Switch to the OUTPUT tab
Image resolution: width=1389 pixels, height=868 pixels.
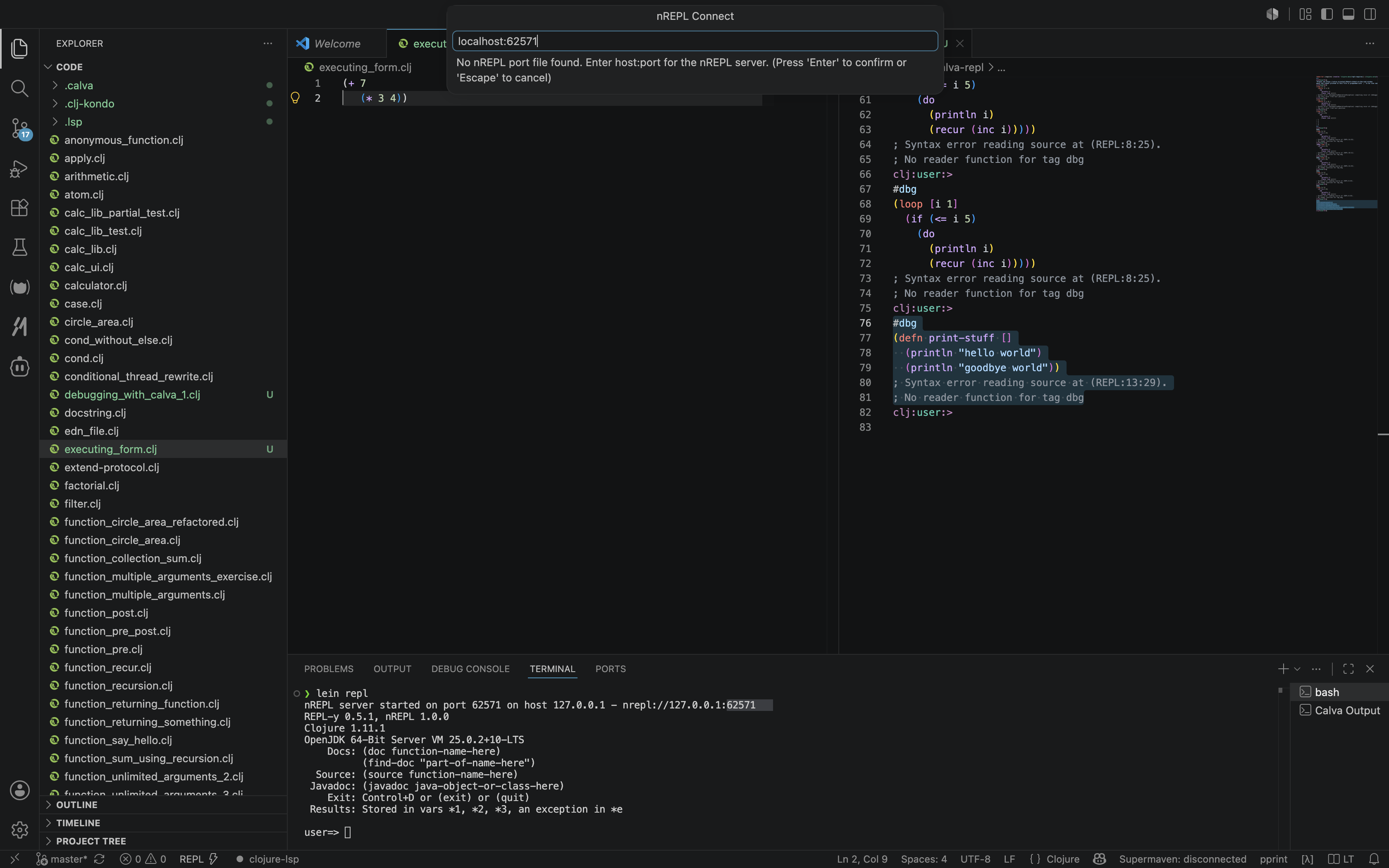point(393,669)
